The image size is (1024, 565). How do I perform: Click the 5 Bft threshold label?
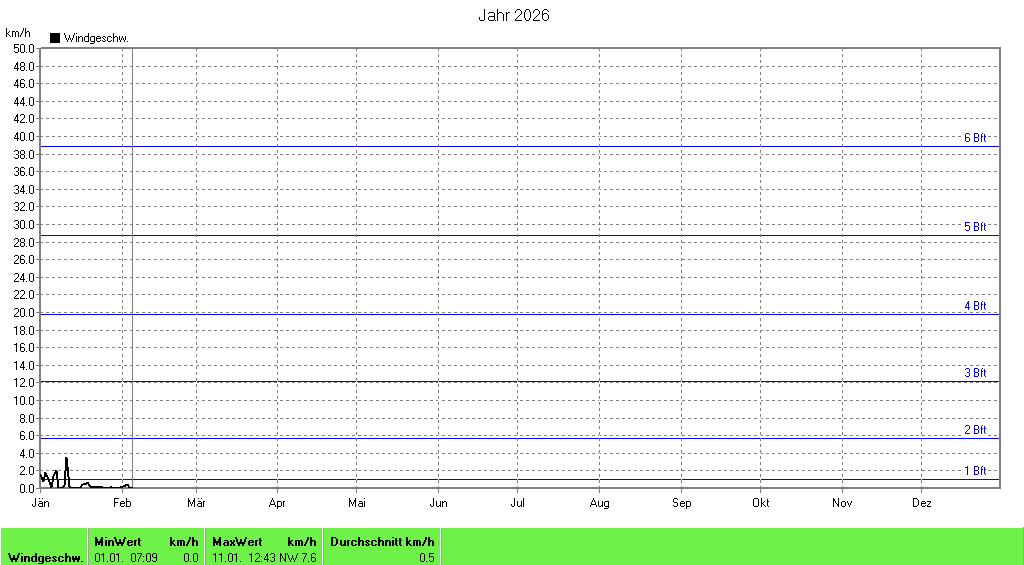(x=975, y=227)
